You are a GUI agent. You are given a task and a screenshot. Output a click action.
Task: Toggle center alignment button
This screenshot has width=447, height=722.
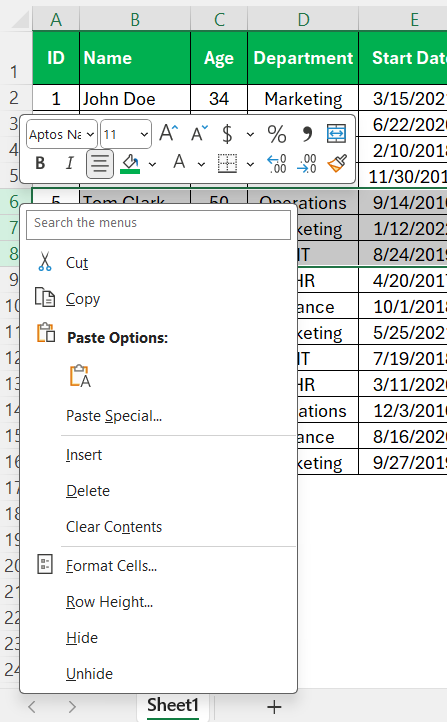click(x=99, y=164)
